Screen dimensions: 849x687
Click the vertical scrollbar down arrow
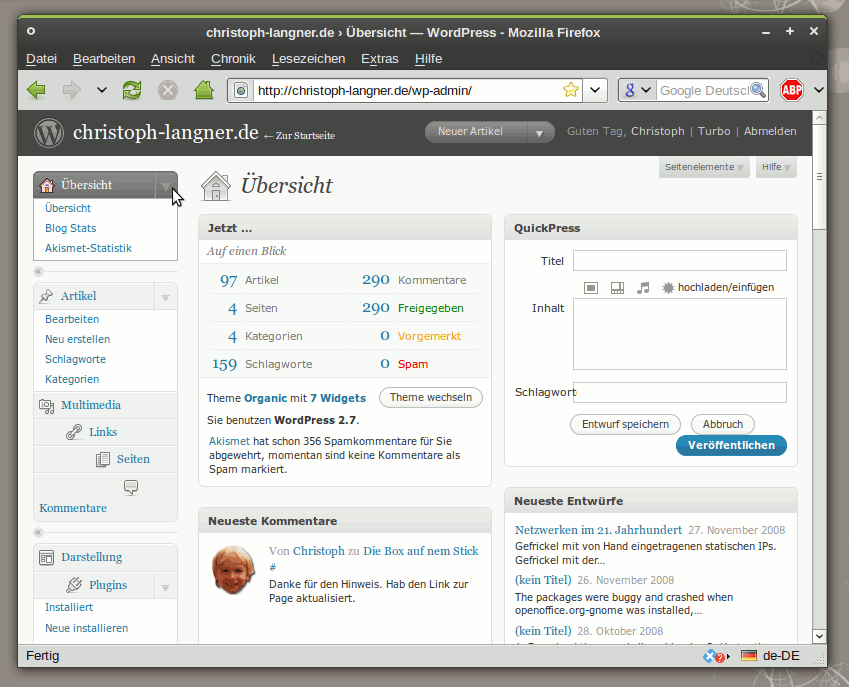(x=819, y=636)
